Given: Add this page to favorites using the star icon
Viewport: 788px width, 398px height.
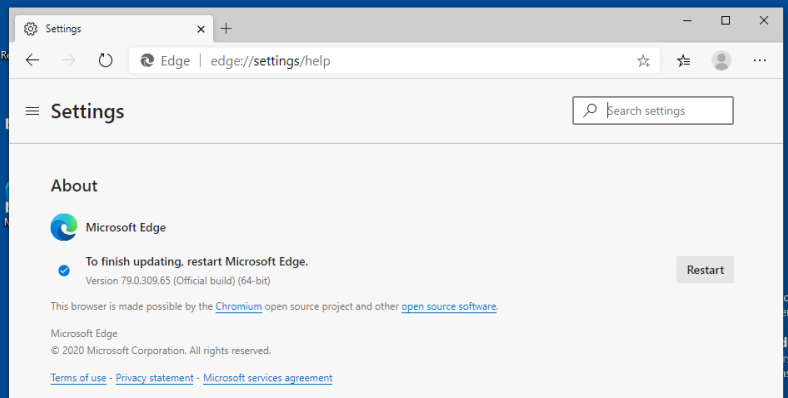Looking at the screenshot, I should tap(643, 61).
